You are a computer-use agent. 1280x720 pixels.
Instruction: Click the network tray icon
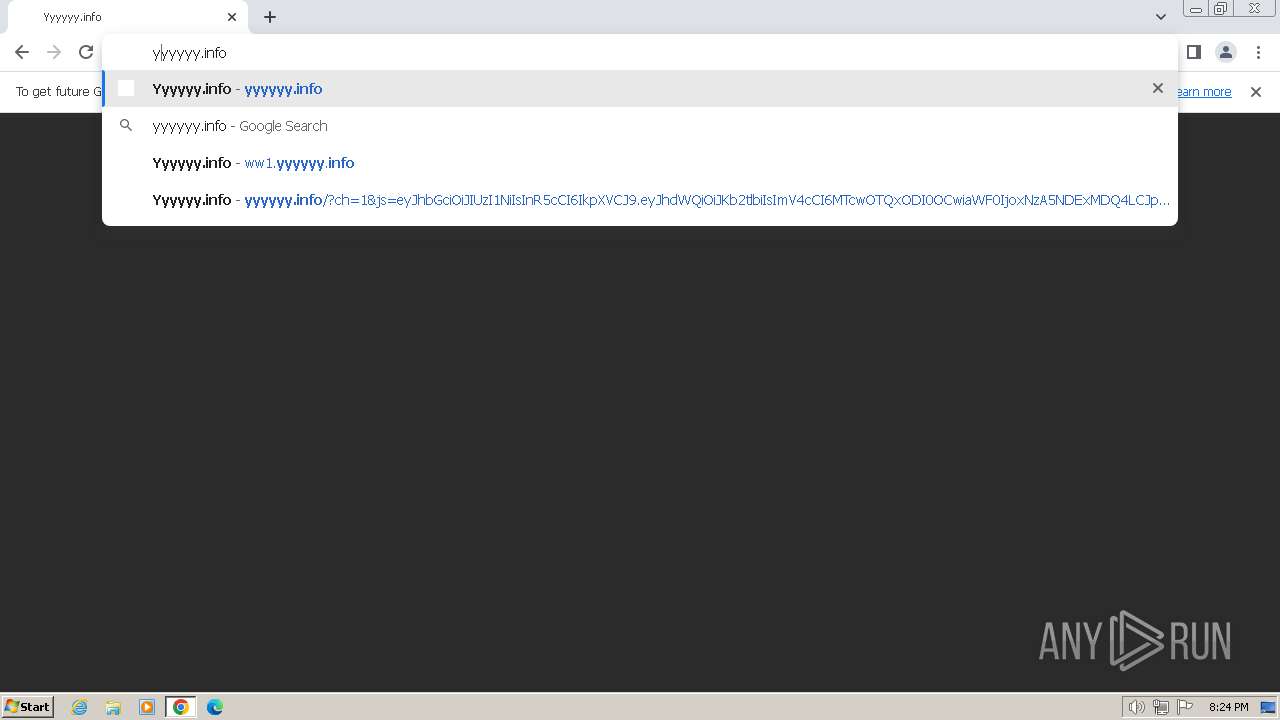(x=1160, y=707)
